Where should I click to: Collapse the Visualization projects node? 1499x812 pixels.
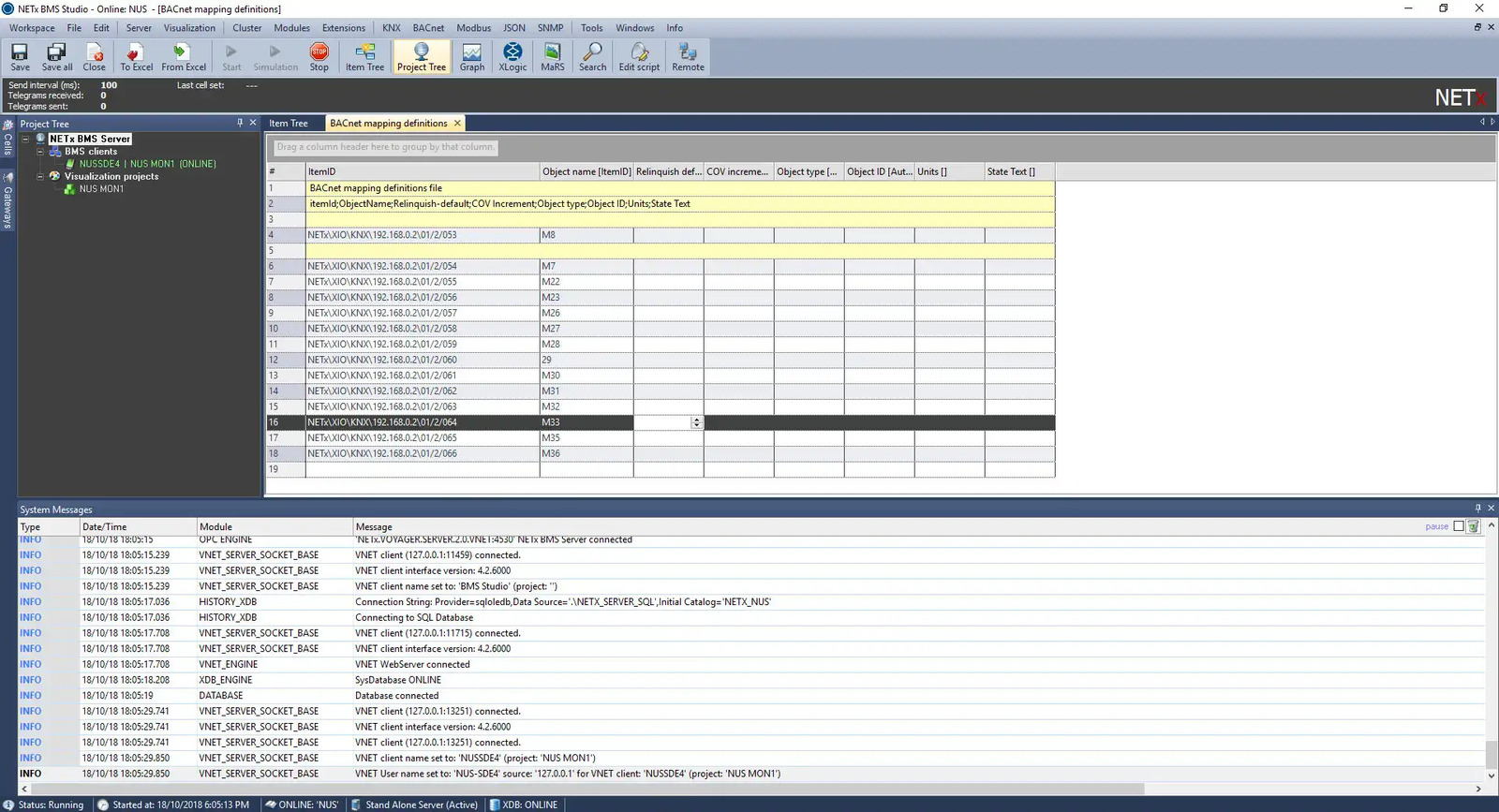(40, 176)
